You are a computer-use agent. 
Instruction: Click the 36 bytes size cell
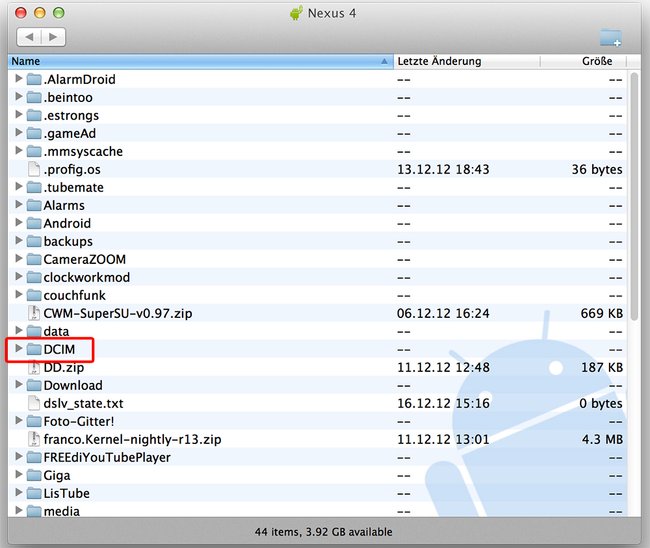[x=597, y=170]
